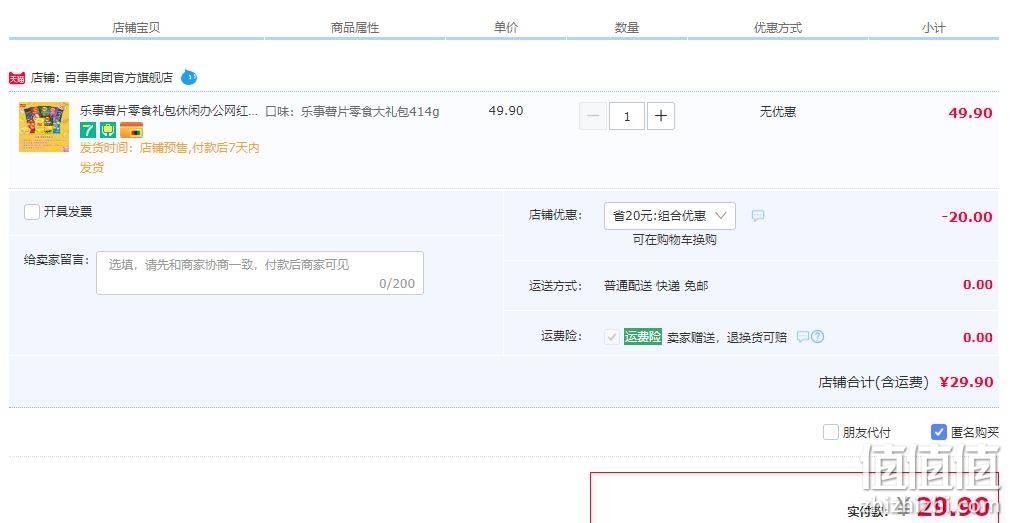The height and width of the screenshot is (523, 1010).
Task: Click the 普通配送 快递 免邮 text
Action: (x=656, y=285)
